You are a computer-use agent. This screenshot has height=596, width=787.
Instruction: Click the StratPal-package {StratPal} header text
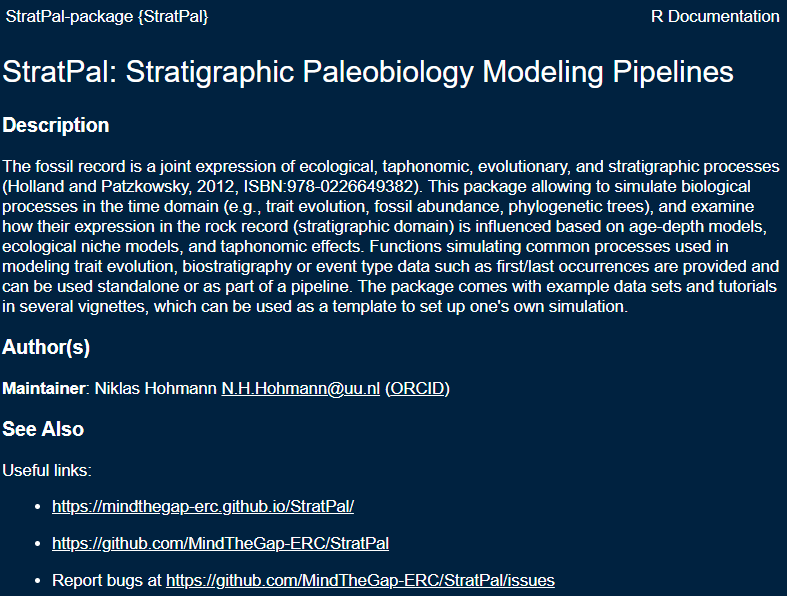107,16
